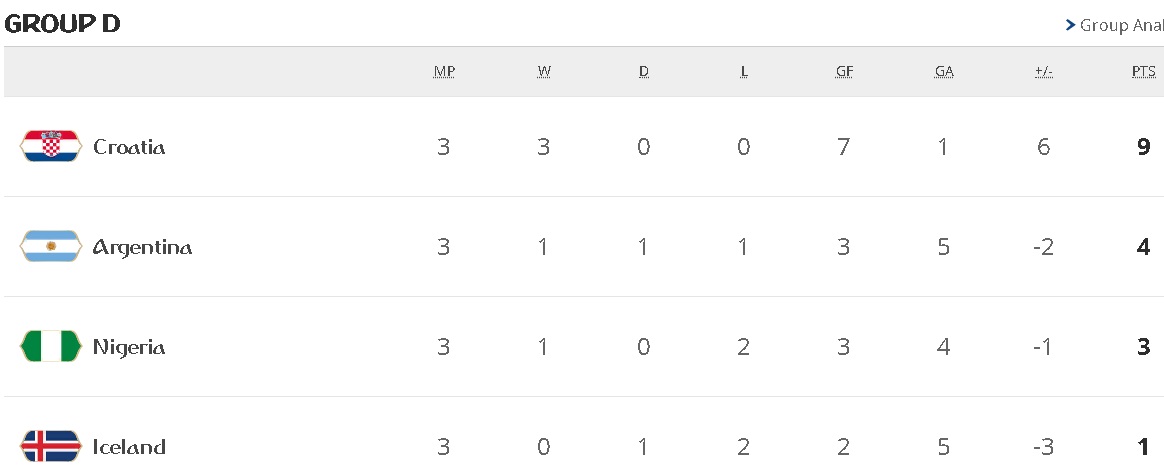Click the arrow beside Group Analysis
1164x476 pixels.
pos(1070,25)
